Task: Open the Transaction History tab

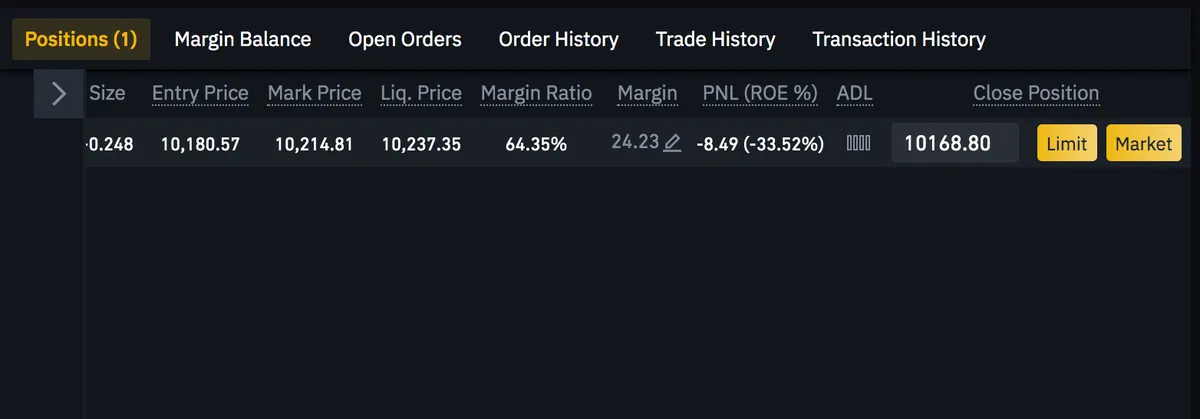Action: 899,39
